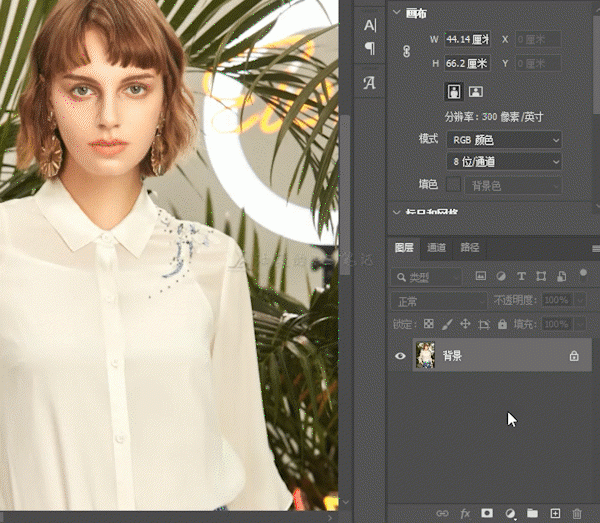
Task: Delete layer with trash icon
Action: [577, 513]
